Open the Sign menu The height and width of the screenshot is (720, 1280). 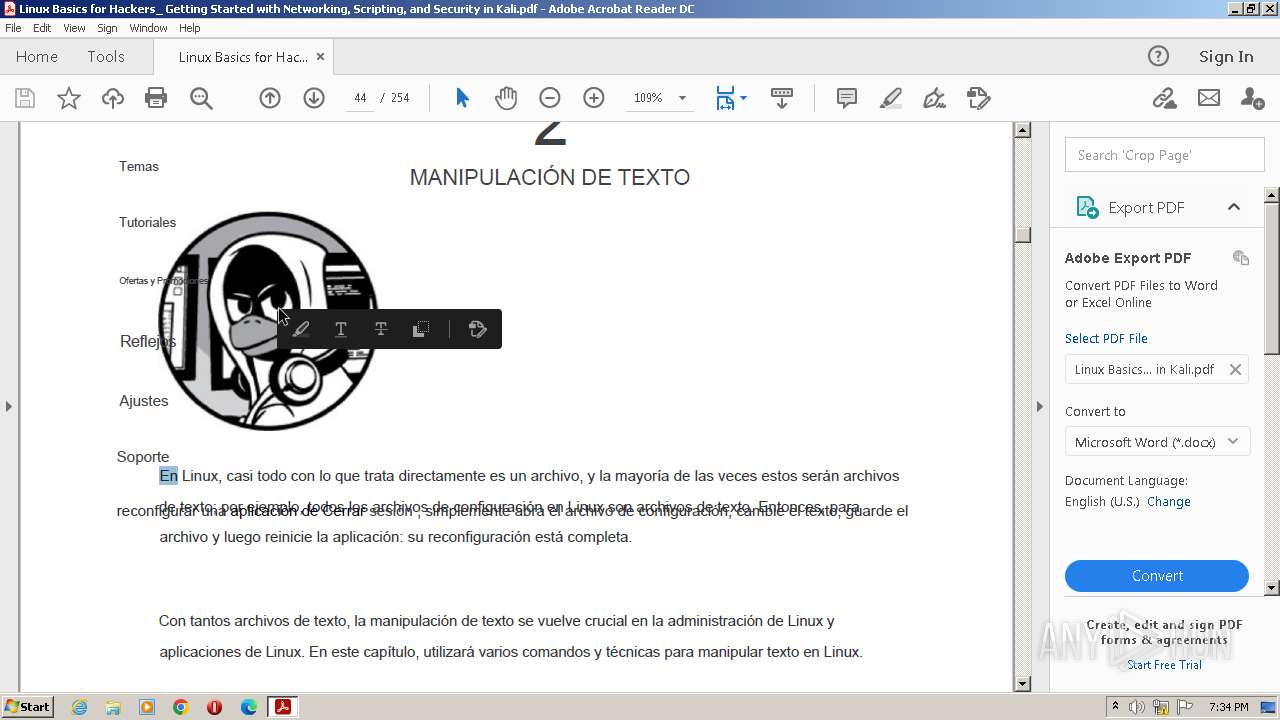click(107, 28)
